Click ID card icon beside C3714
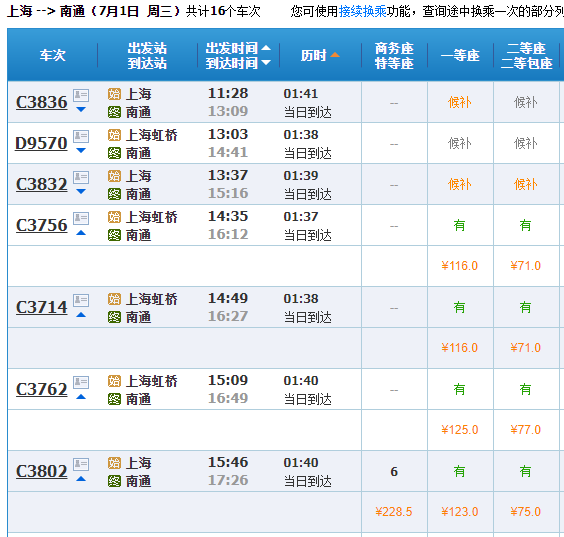Viewport: 564px width, 537px height. pyautogui.click(x=81, y=301)
